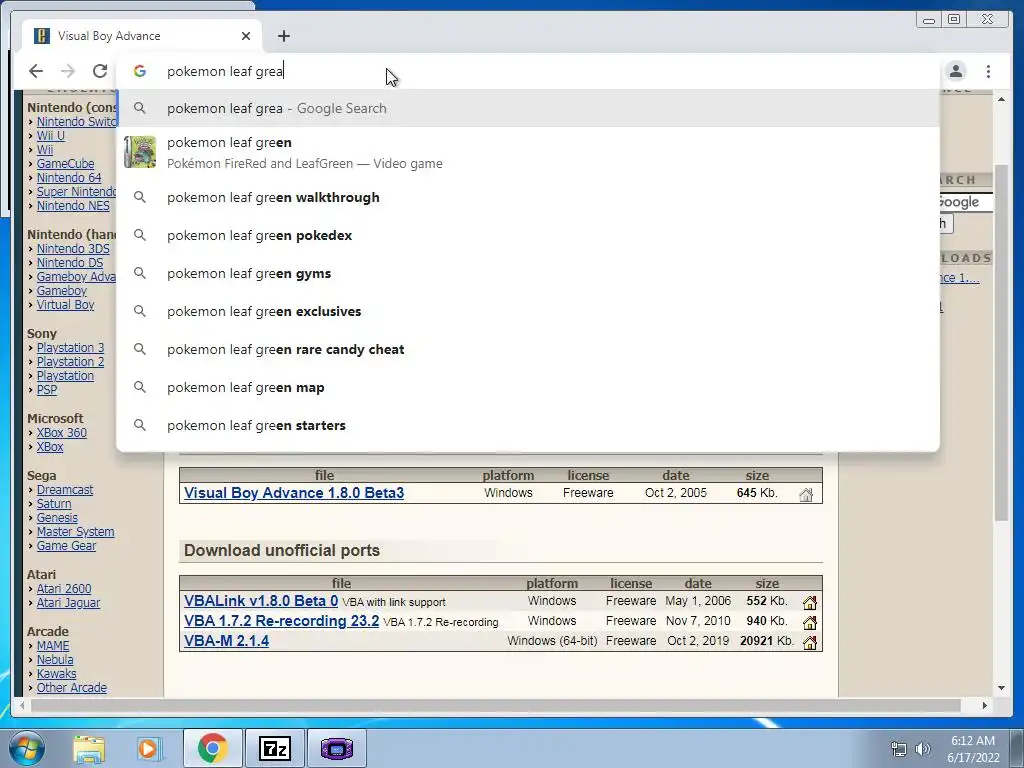Click the page's vertical scrollbar down arrow

coord(1002,688)
